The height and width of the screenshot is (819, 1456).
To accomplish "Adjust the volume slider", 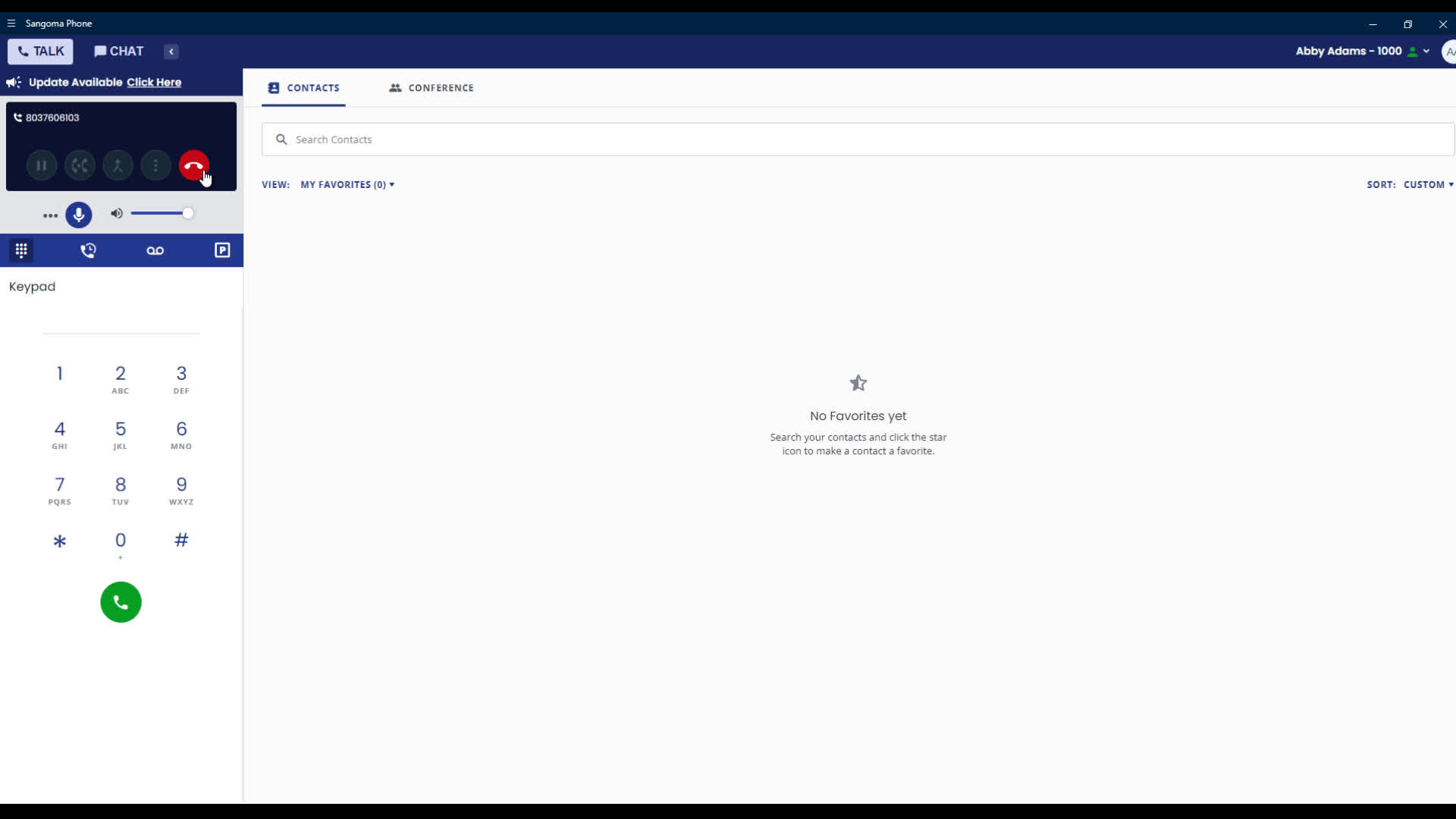I will [x=163, y=214].
